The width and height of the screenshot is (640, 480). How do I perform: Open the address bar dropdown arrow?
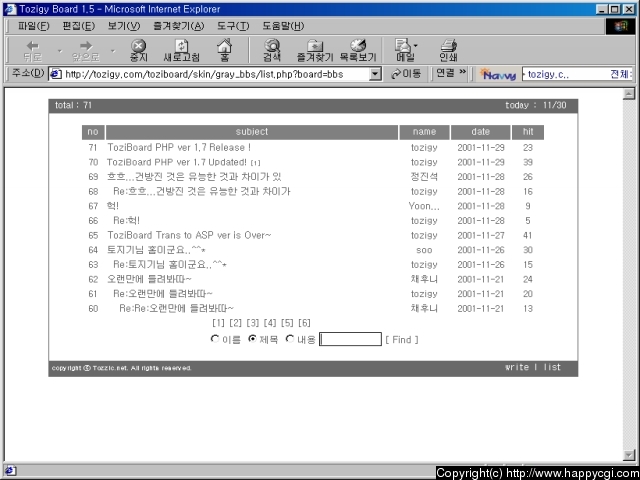[375, 74]
